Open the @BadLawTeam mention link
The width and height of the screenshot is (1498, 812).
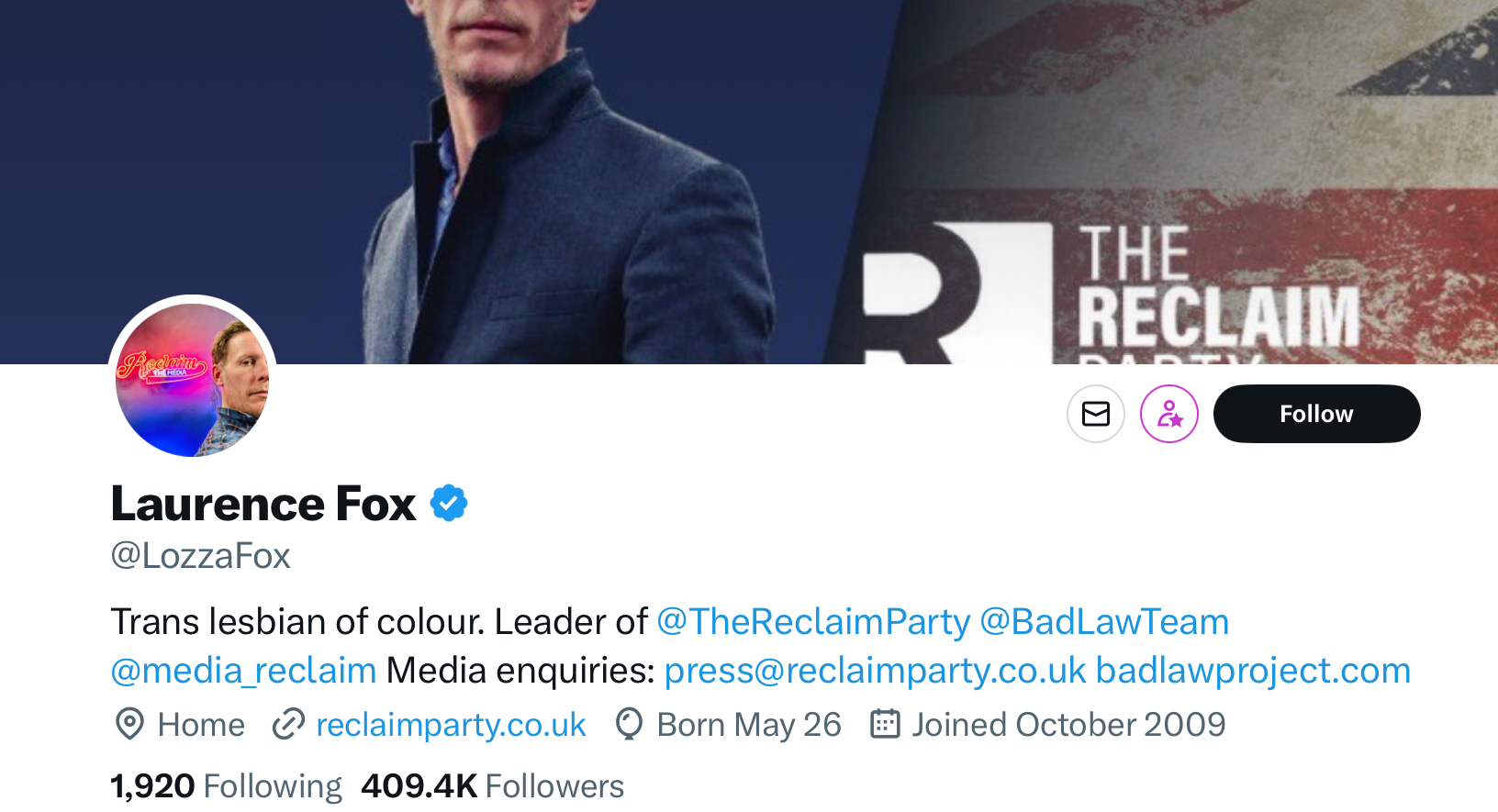(1104, 622)
